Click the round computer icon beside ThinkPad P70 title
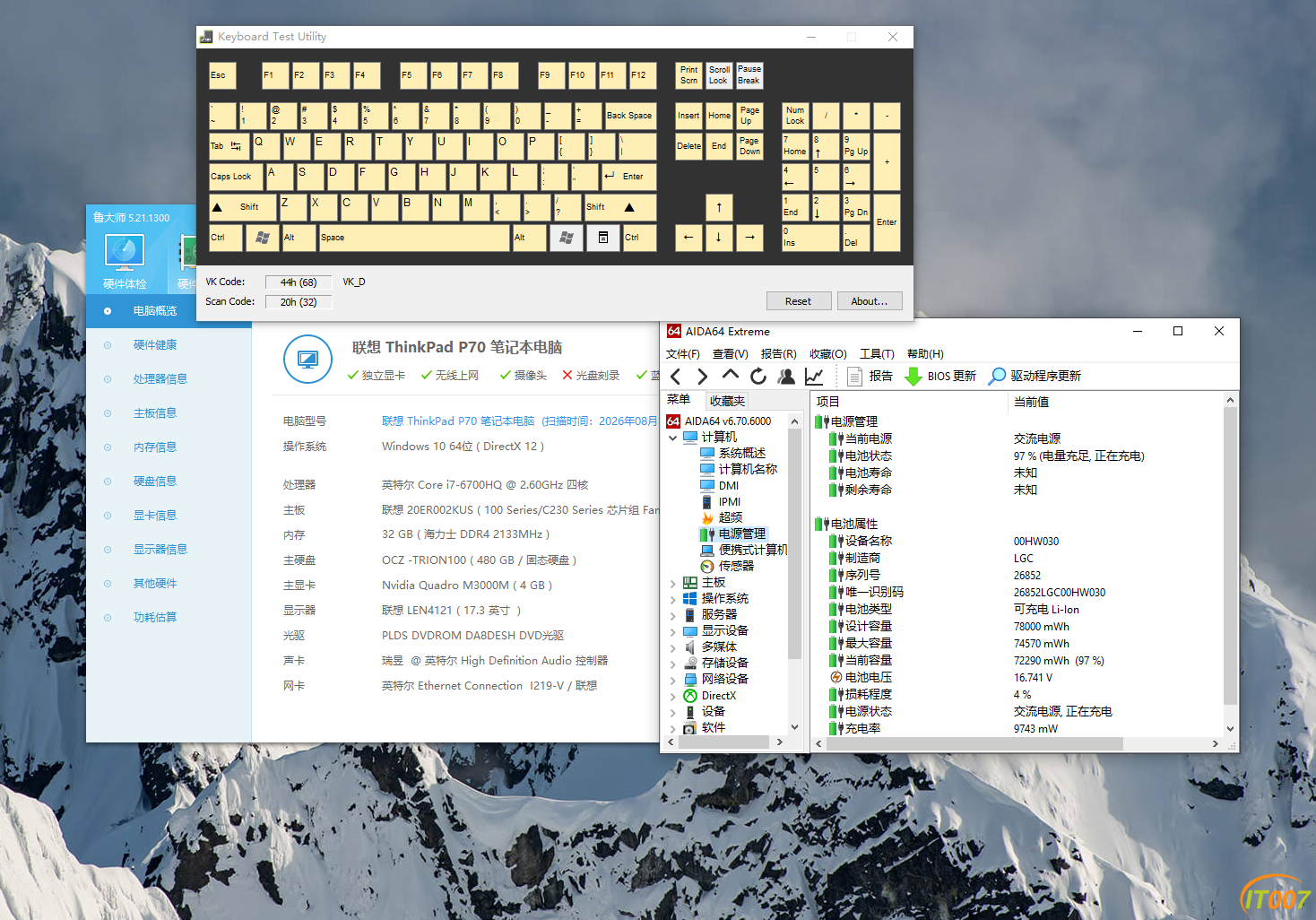Image resolution: width=1316 pixels, height=920 pixels. 307,359
